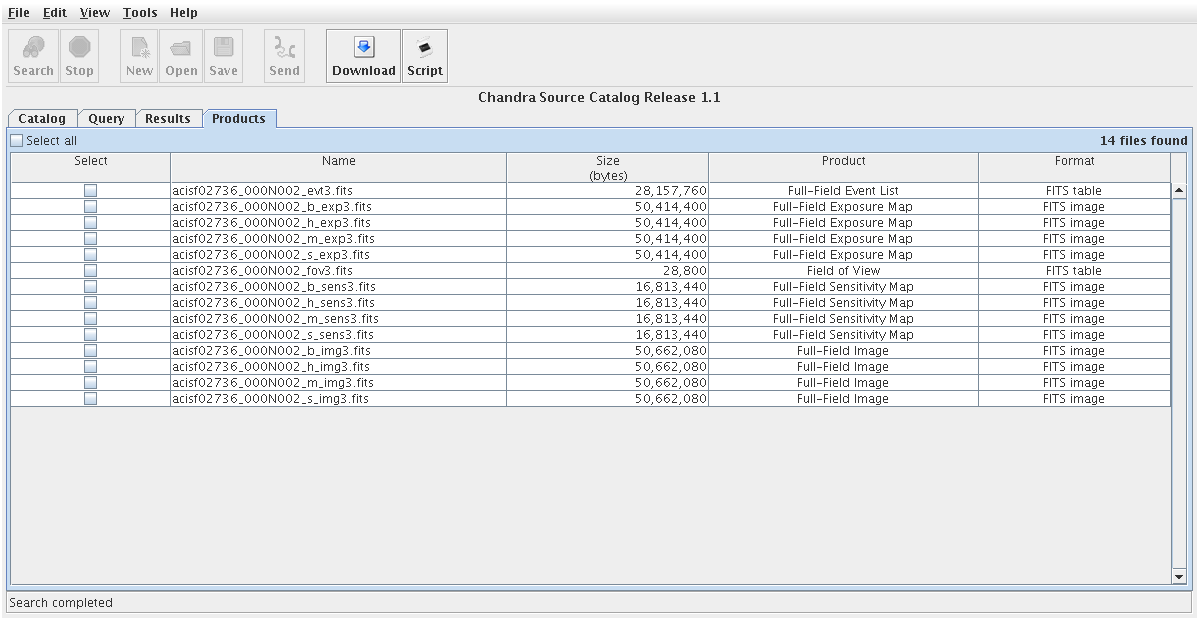The height and width of the screenshot is (623, 1200).
Task: Switch to the Catalog tab
Action: click(42, 118)
